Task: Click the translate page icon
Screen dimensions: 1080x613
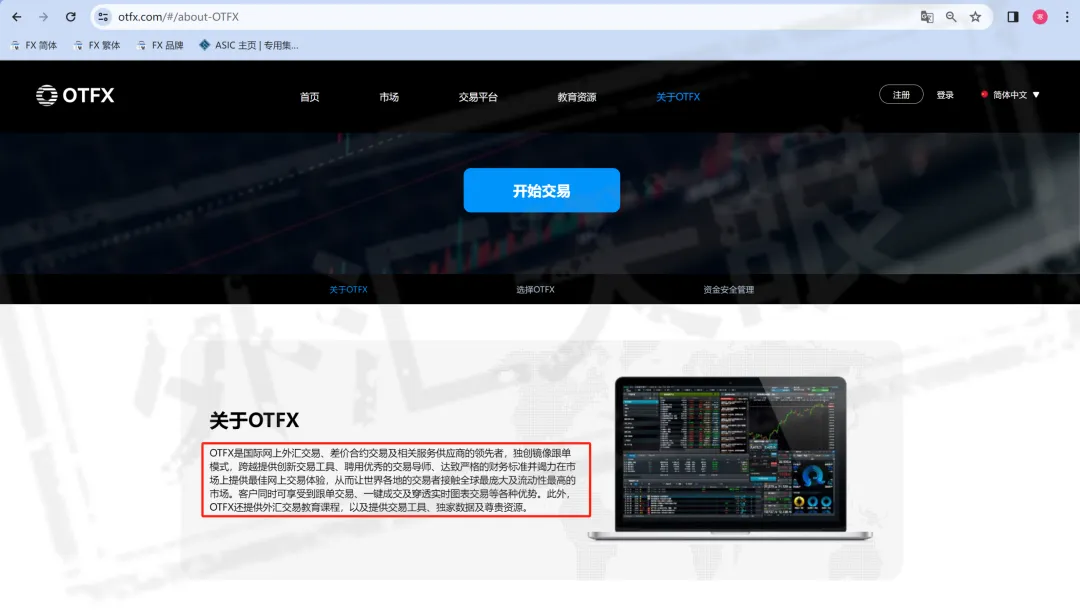Action: click(927, 17)
